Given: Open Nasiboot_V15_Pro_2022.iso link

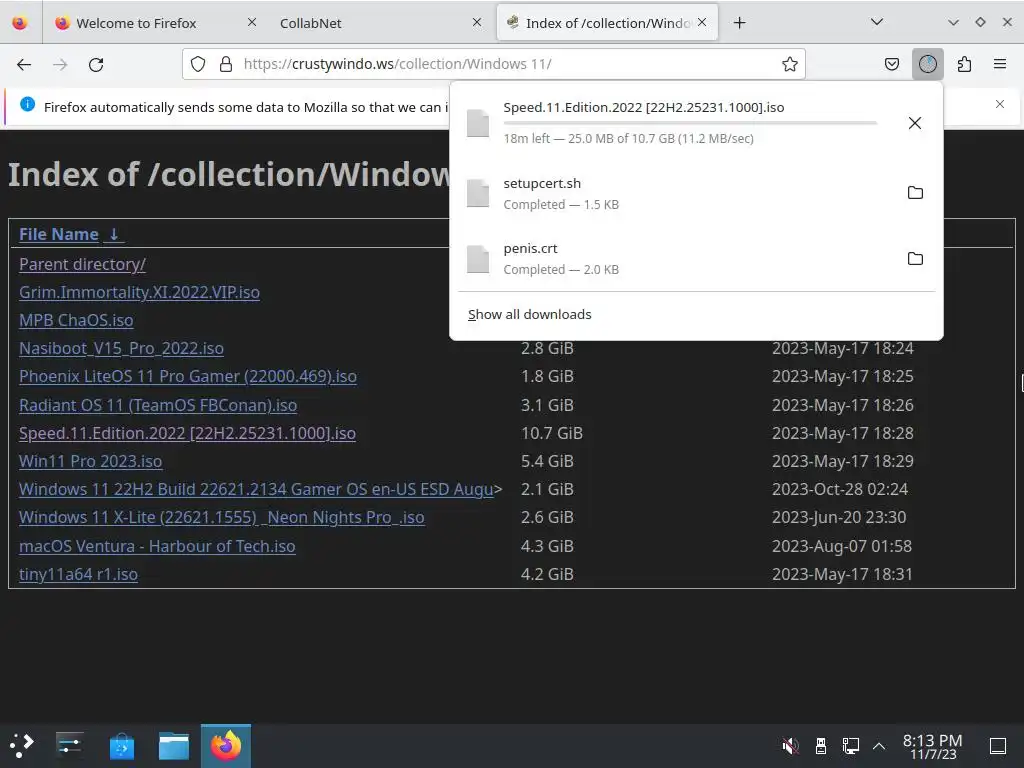Looking at the screenshot, I should click(121, 349).
